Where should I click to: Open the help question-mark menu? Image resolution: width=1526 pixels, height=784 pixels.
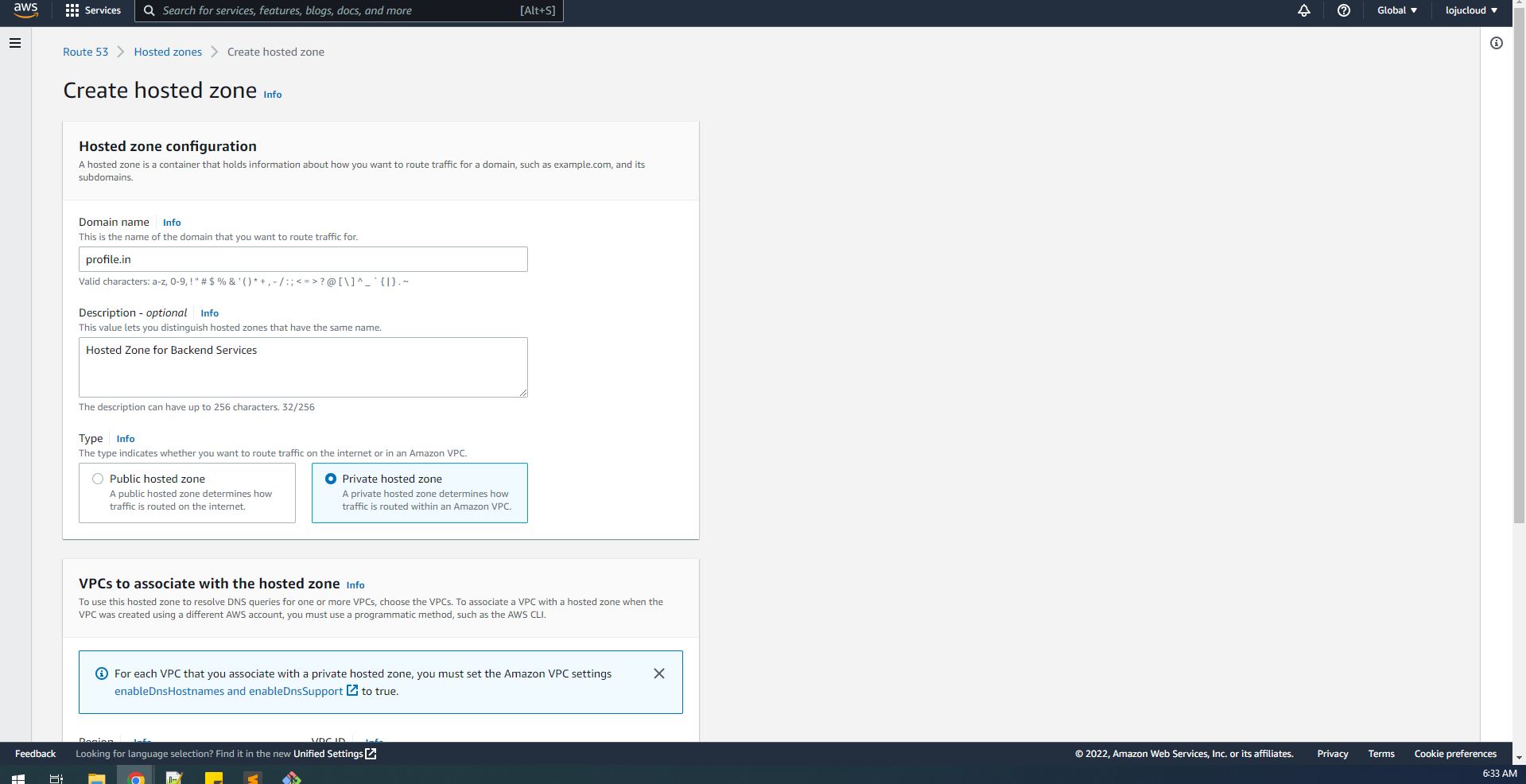pyautogui.click(x=1343, y=10)
